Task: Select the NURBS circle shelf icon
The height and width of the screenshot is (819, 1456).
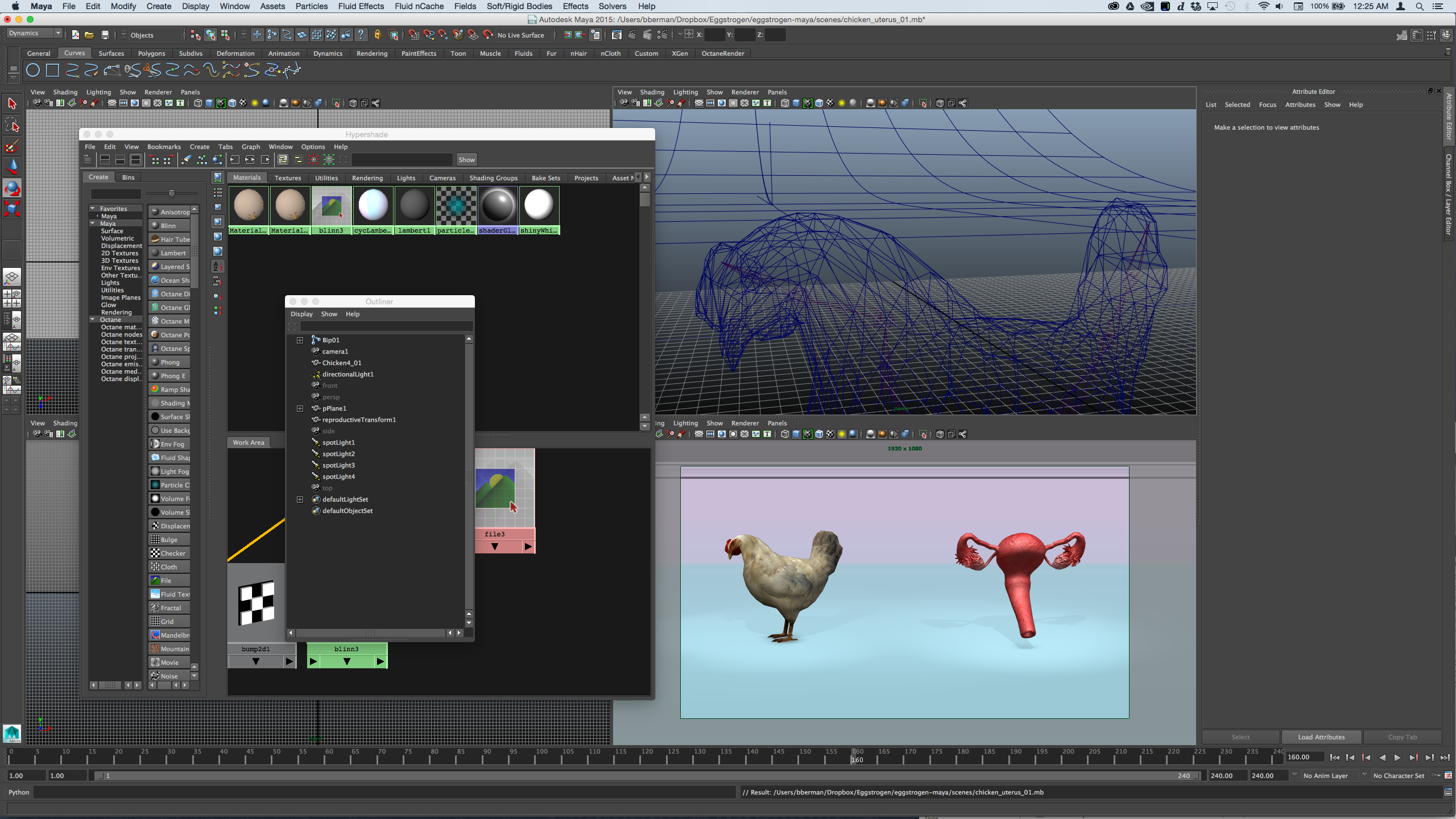Action: (33, 71)
